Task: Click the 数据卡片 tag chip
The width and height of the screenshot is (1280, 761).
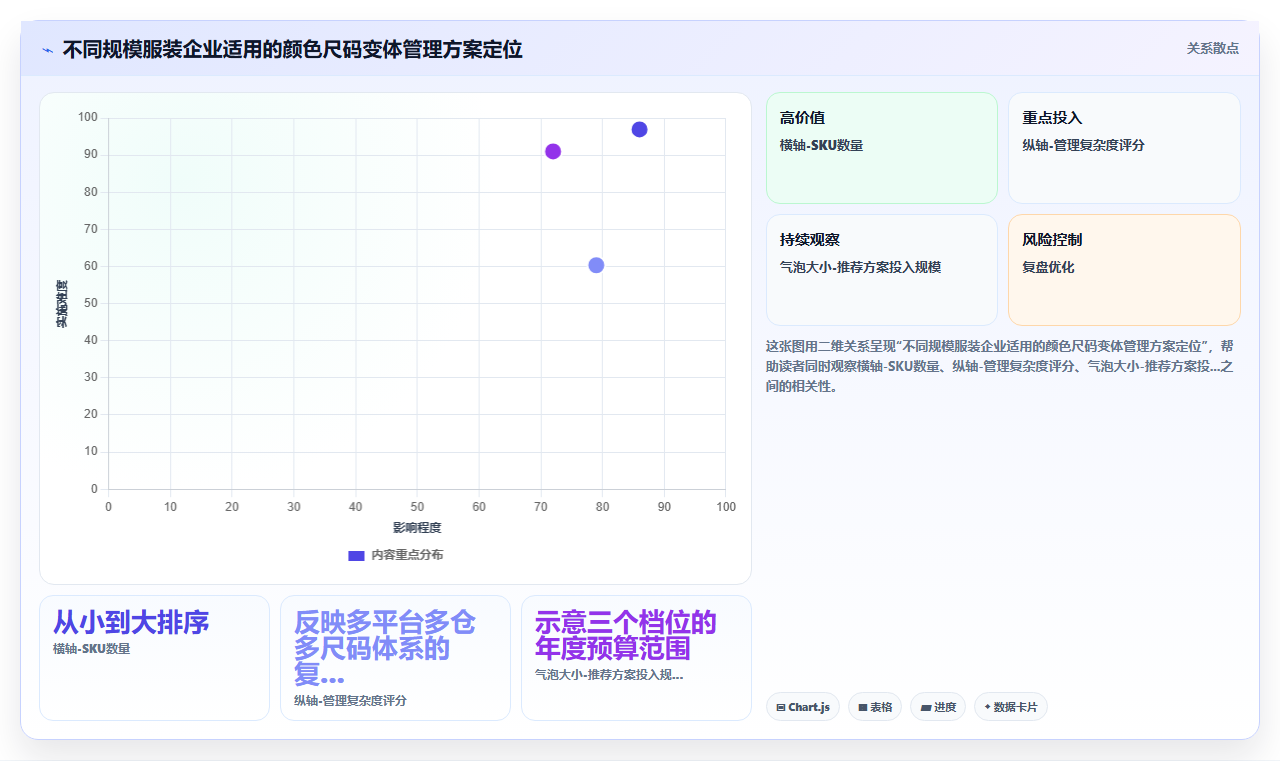Action: pyautogui.click(x=1011, y=707)
